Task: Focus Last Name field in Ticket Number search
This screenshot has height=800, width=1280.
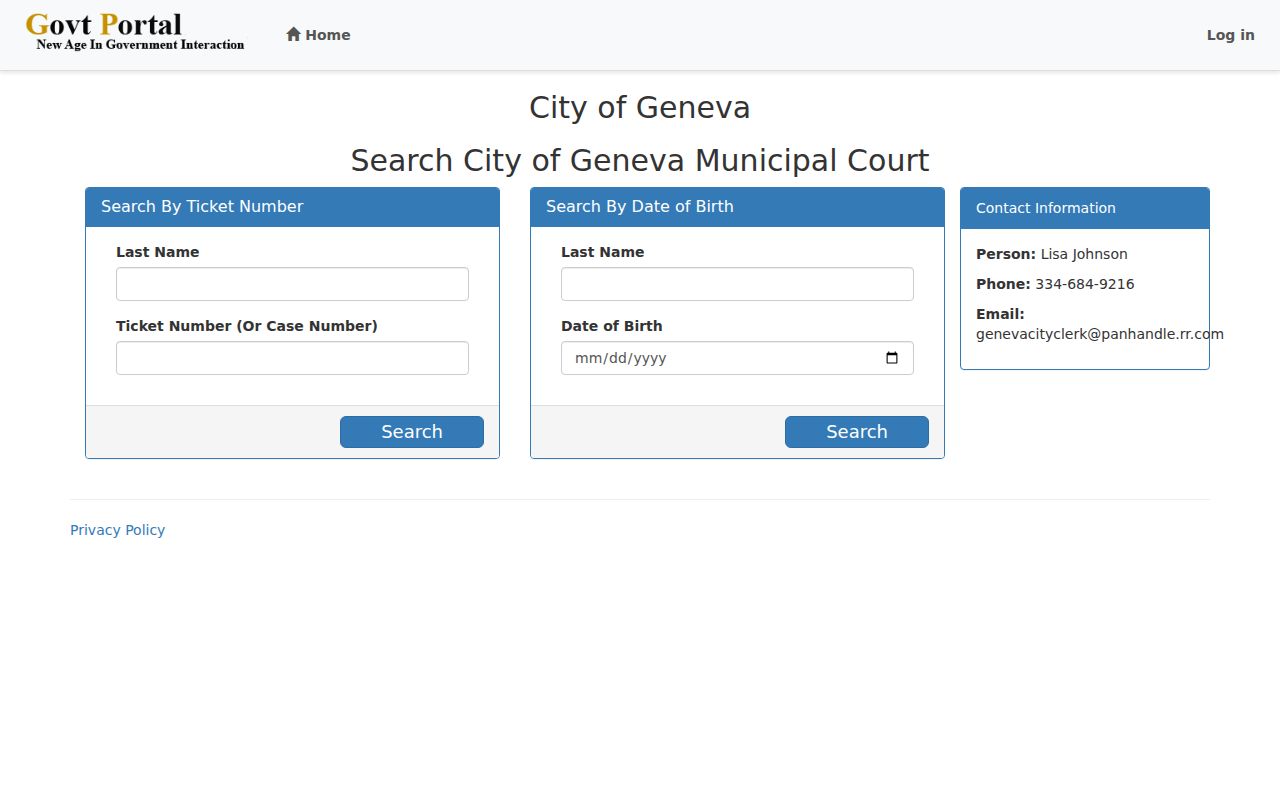Action: [x=292, y=284]
